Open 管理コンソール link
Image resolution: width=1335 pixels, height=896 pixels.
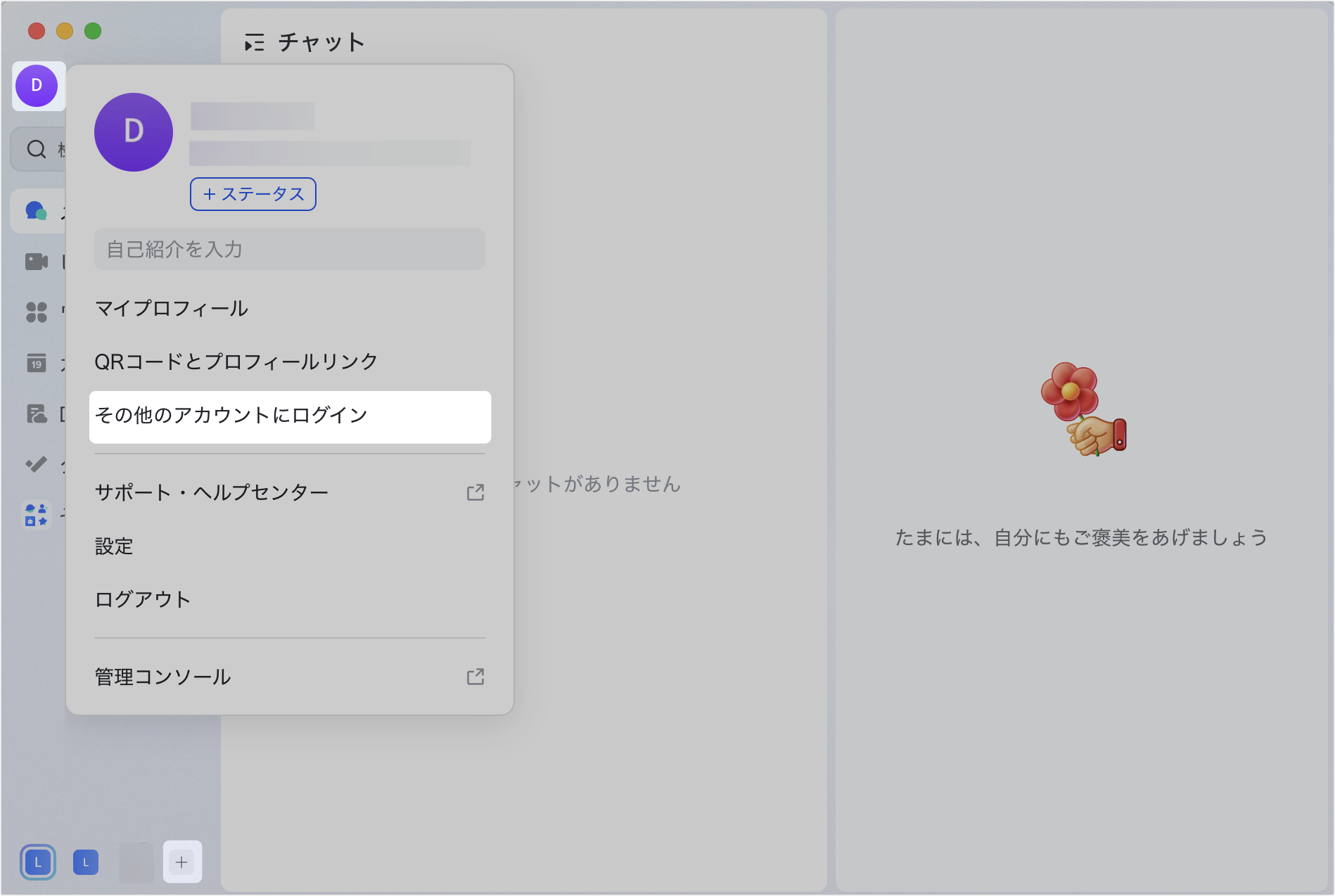163,677
